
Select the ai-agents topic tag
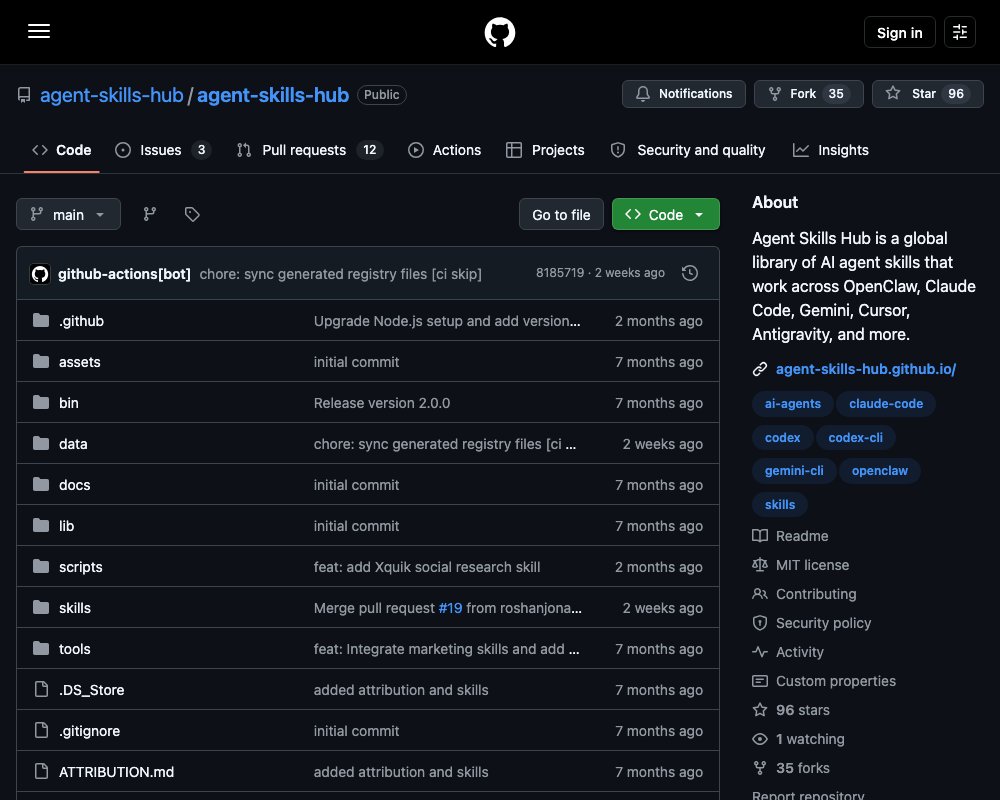pos(793,403)
